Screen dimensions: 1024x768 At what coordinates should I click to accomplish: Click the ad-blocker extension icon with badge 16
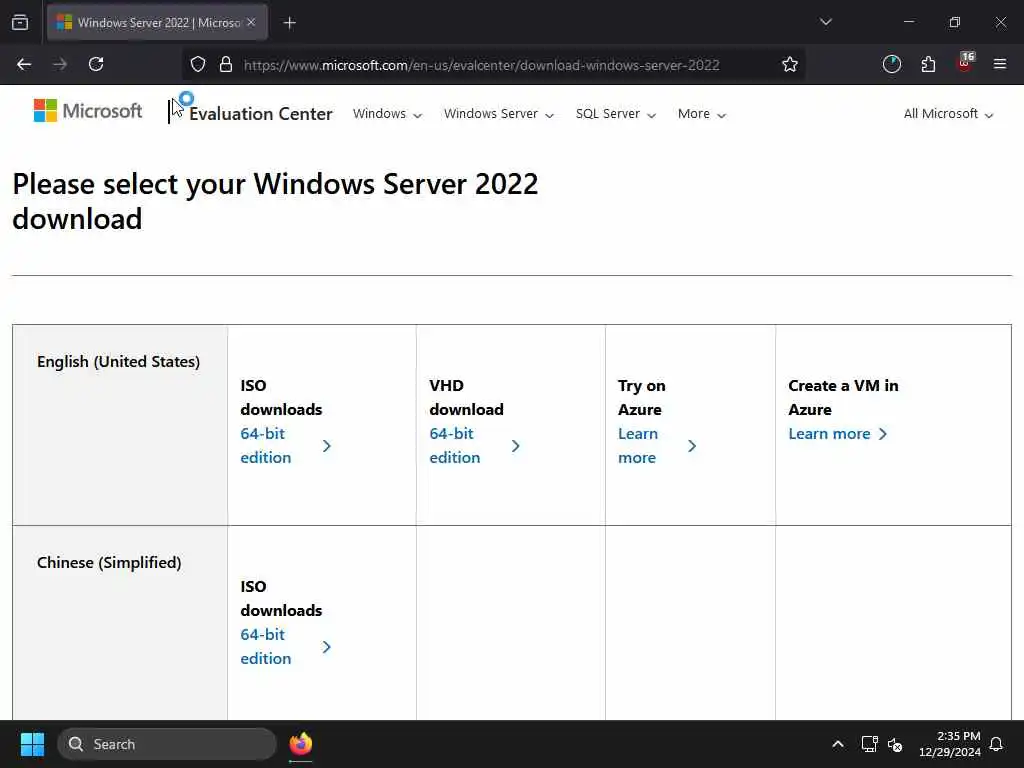click(x=965, y=63)
